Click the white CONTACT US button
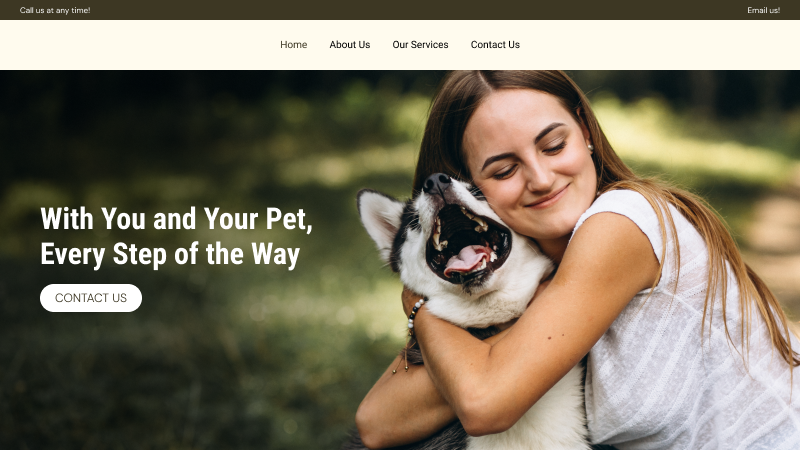800x450 pixels. (x=91, y=298)
